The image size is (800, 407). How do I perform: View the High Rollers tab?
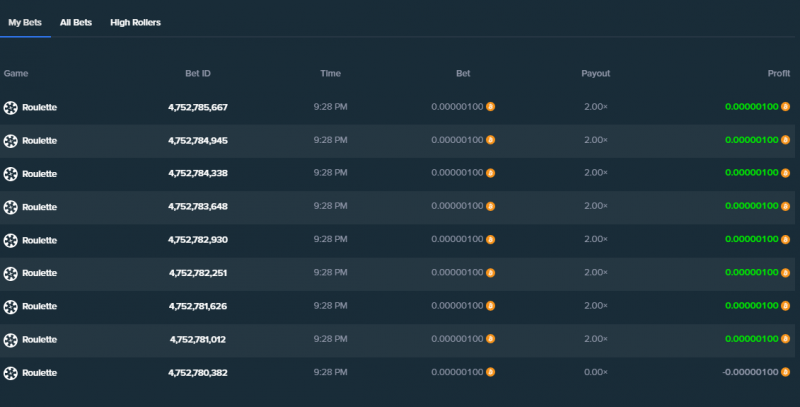135,22
